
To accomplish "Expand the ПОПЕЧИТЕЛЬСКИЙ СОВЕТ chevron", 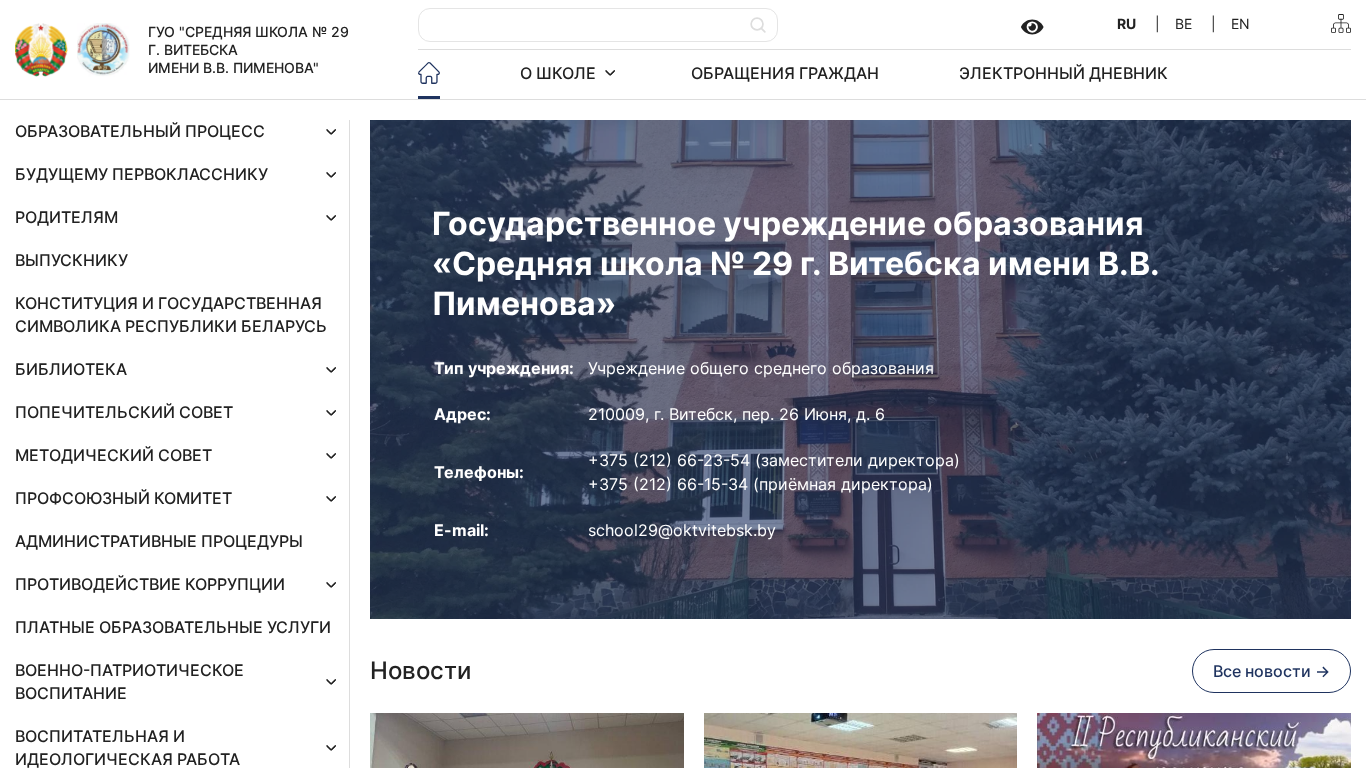I will [331, 413].
